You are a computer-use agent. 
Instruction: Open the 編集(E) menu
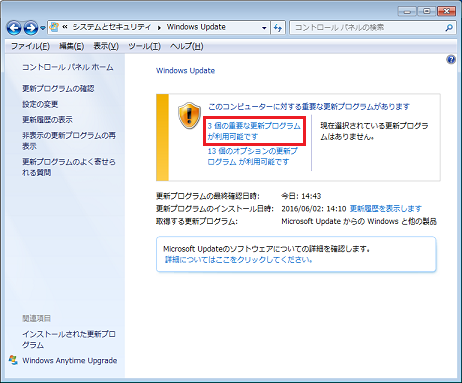tap(71, 46)
